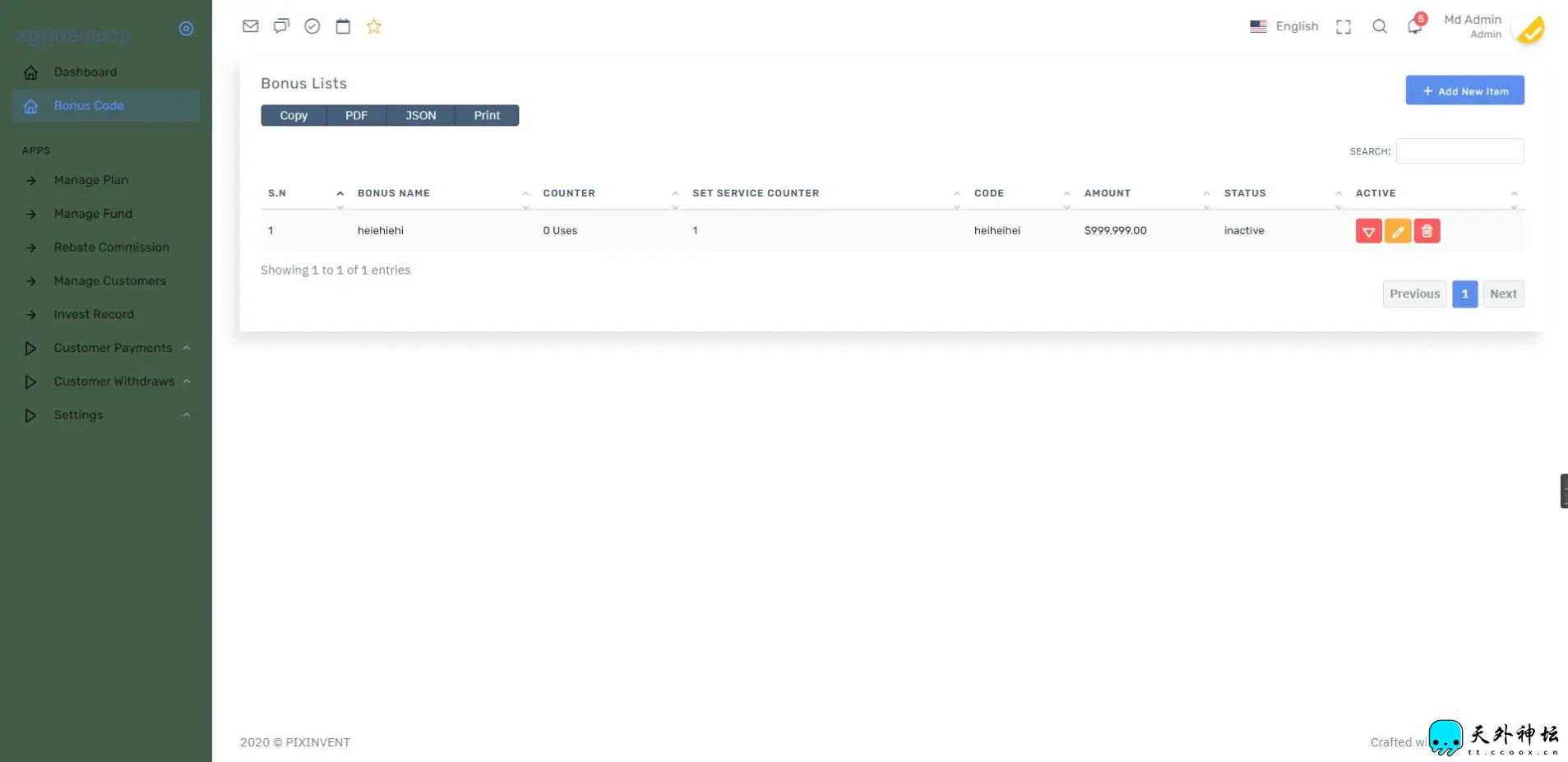Expand Customer Payments chevron
Viewport: 1568px width, 762px height.
187,349
